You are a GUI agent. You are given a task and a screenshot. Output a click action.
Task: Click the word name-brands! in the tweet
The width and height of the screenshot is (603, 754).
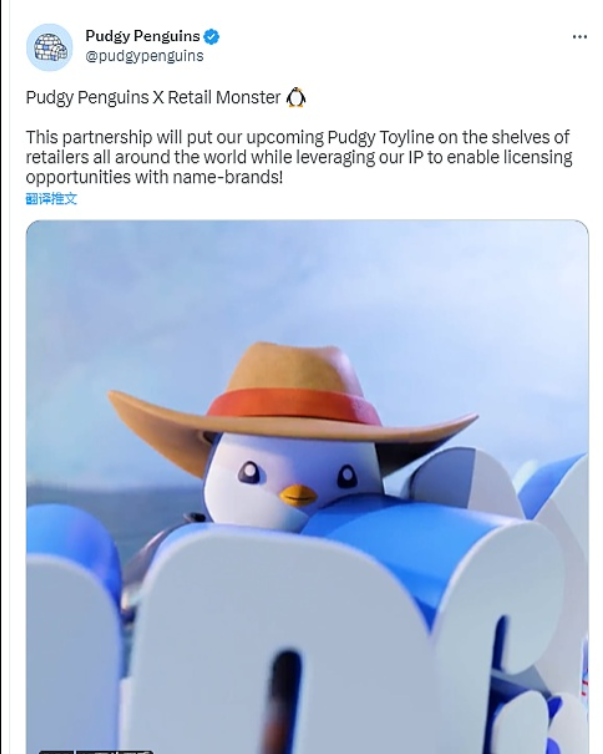[x=227, y=177]
